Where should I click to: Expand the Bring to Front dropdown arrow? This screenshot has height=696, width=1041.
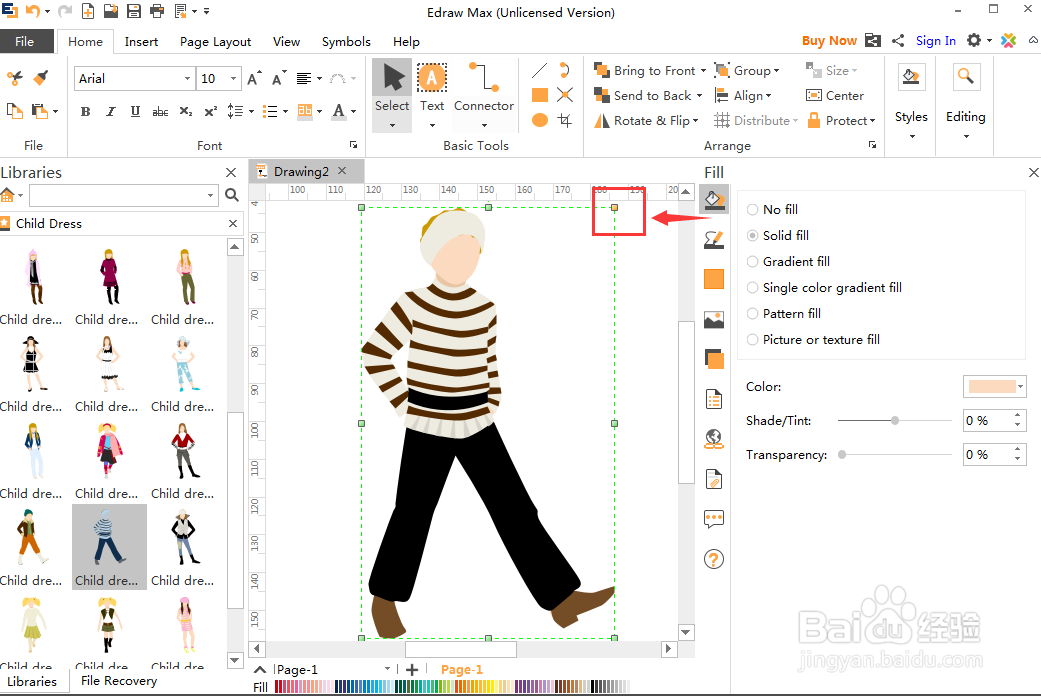(x=703, y=70)
